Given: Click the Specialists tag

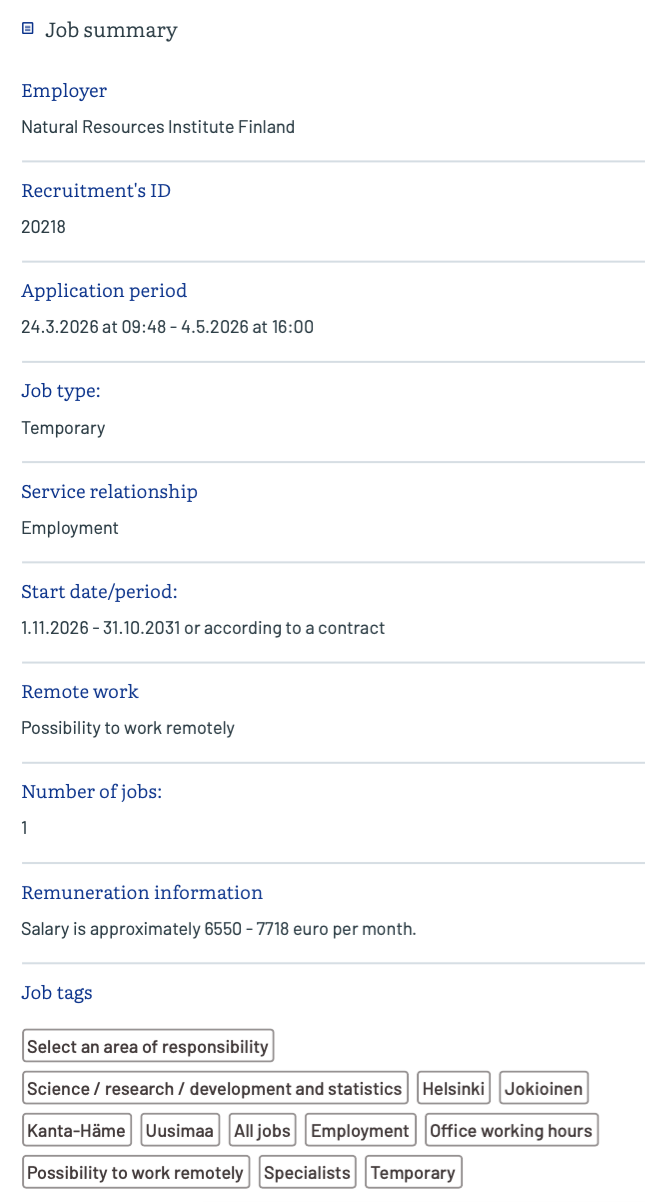Looking at the screenshot, I should (x=308, y=1173).
